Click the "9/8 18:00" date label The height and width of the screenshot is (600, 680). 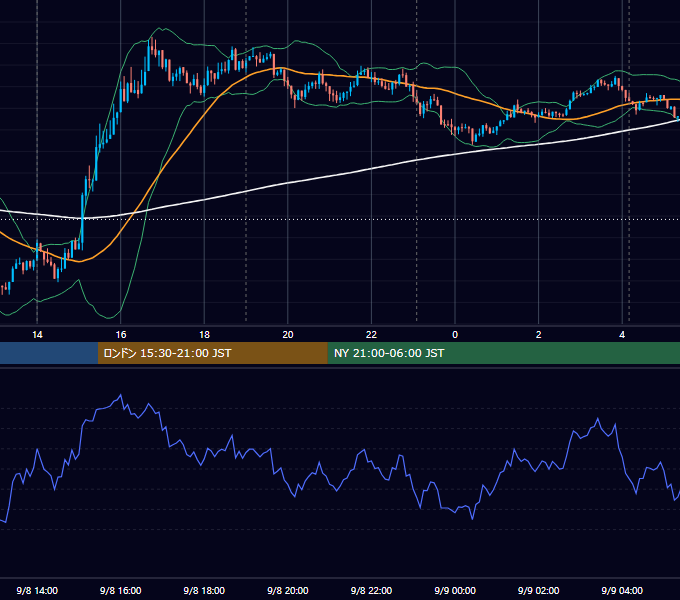tap(204, 590)
